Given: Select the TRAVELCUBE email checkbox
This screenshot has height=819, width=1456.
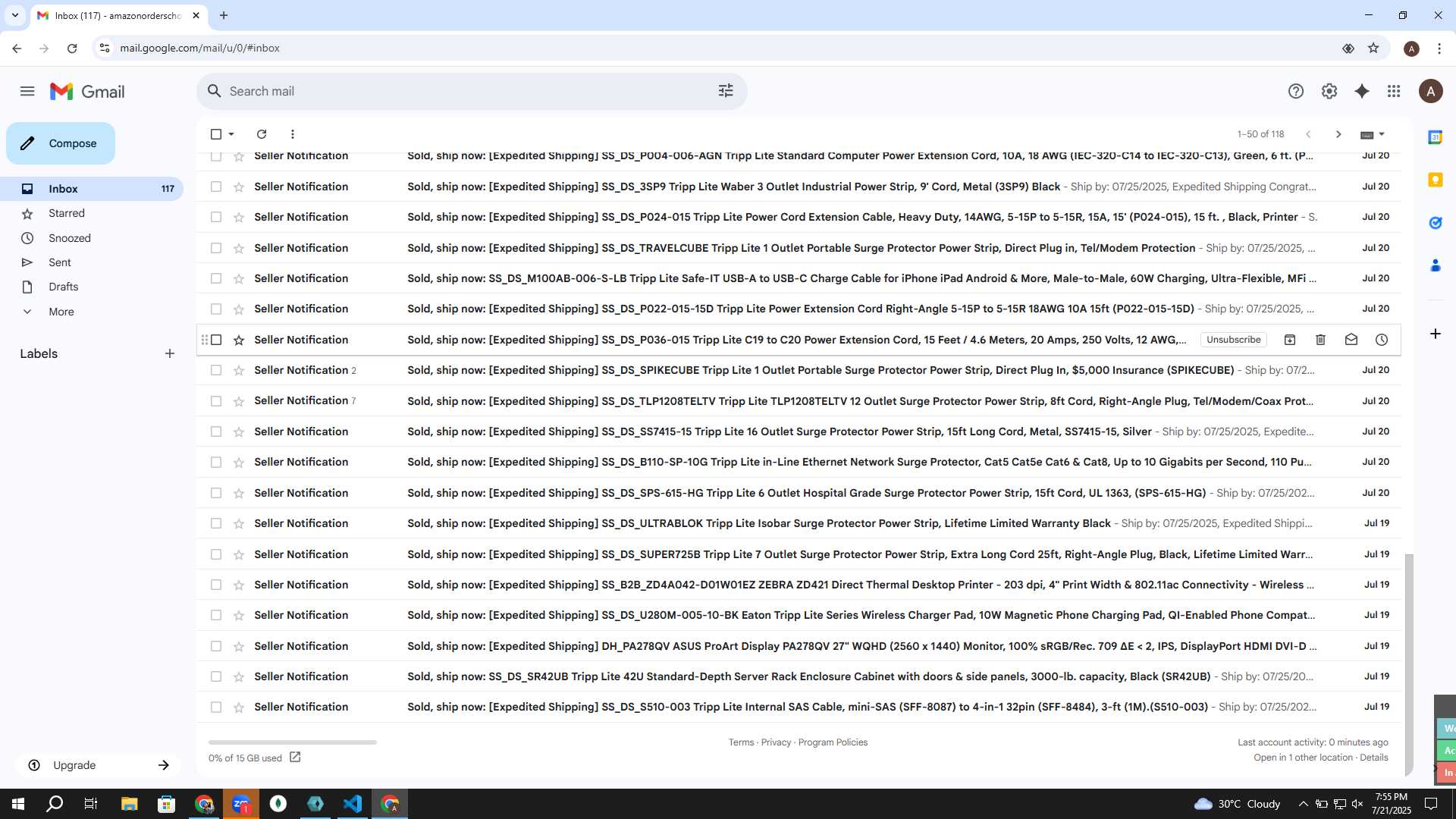Looking at the screenshot, I should [x=216, y=248].
